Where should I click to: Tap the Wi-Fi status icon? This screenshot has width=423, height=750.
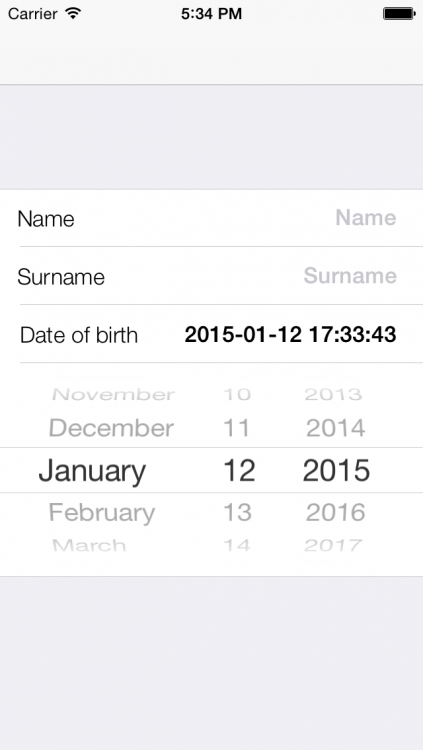[x=73, y=13]
